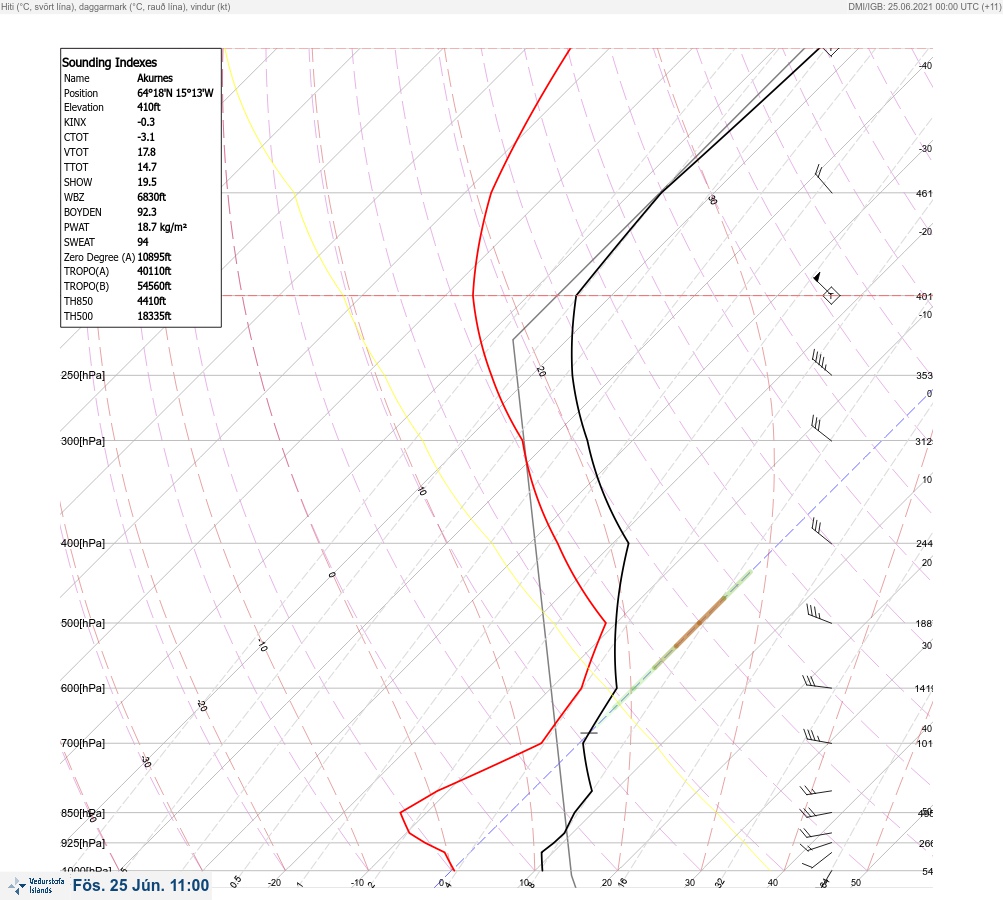Click the height label 244 on right axis

(924, 544)
